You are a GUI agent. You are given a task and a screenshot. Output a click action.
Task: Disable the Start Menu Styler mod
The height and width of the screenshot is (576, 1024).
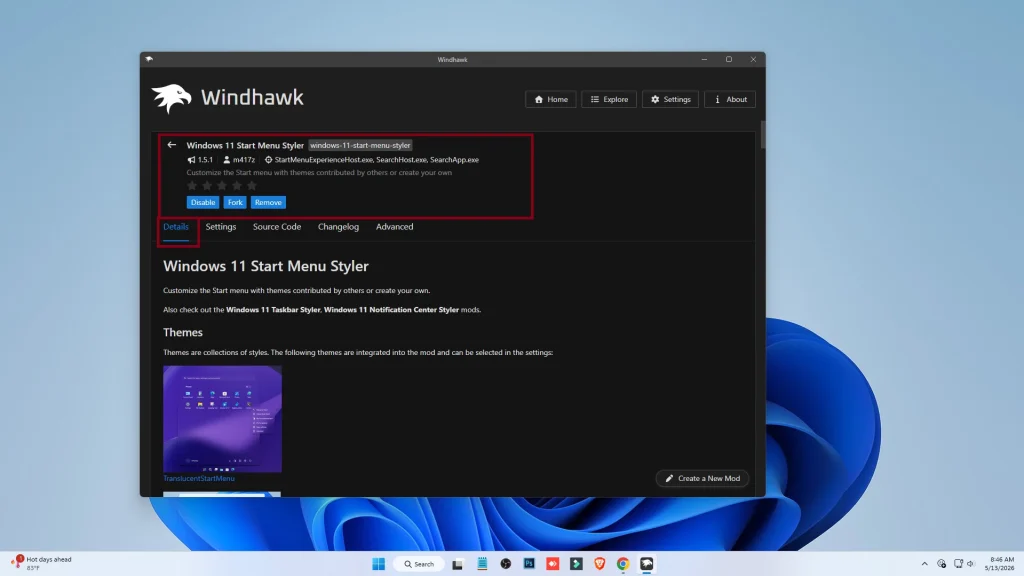click(202, 202)
